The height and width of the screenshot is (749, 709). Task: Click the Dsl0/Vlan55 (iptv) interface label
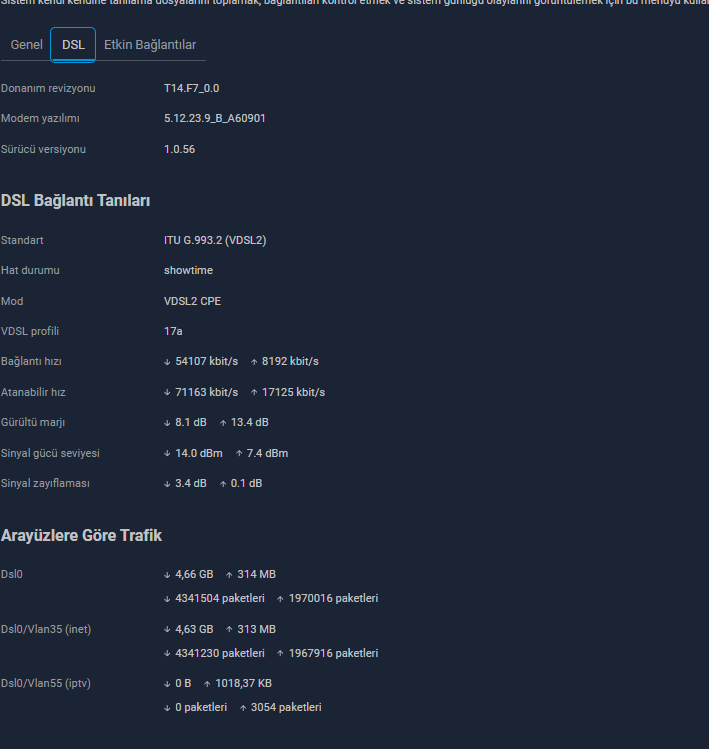(46, 684)
